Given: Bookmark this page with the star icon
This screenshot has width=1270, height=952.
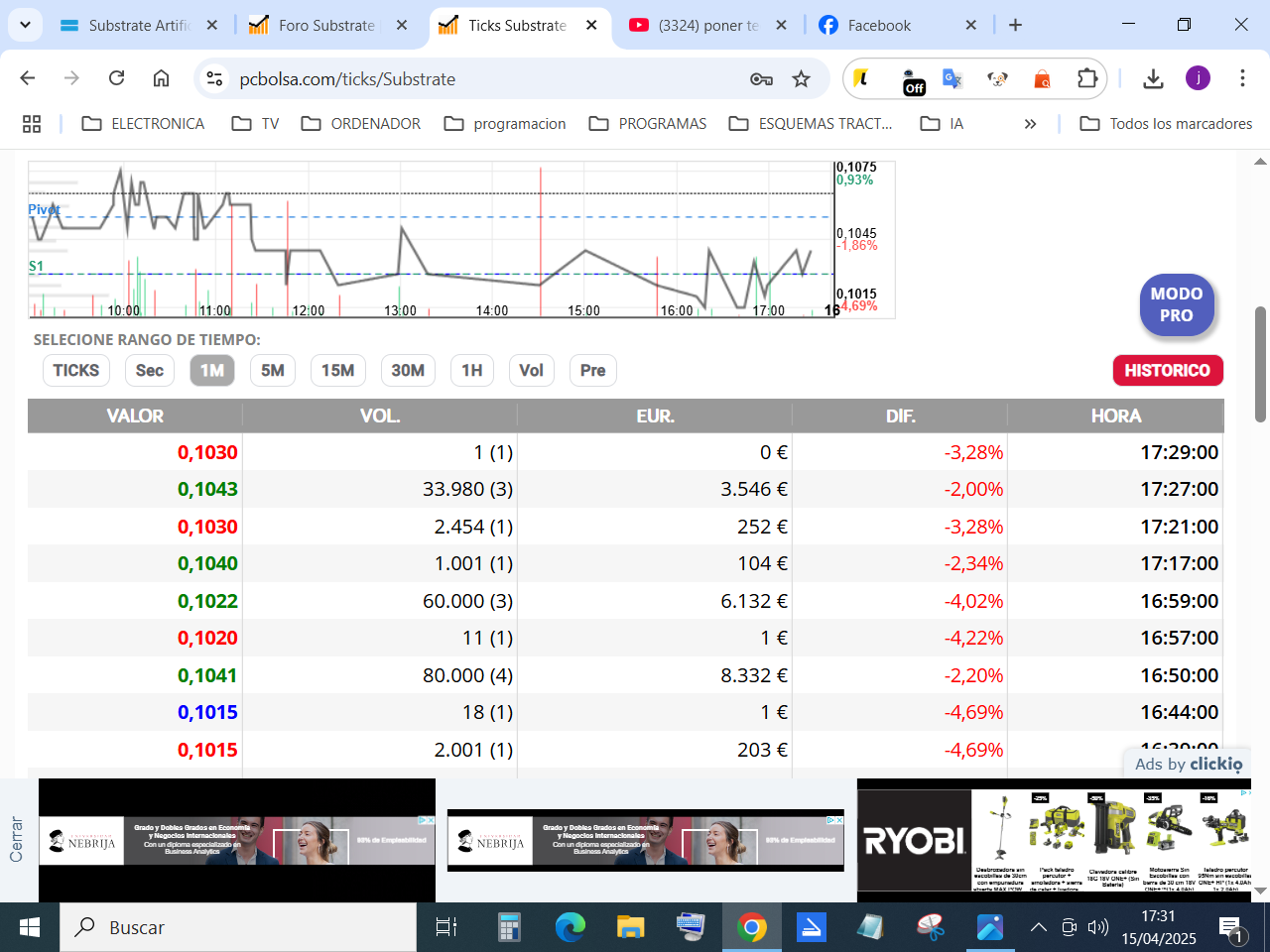Looking at the screenshot, I should 802,78.
